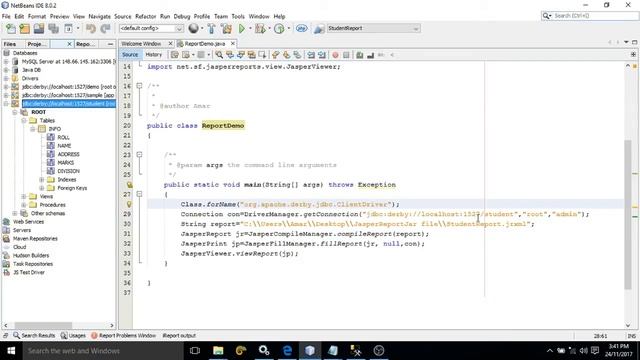This screenshot has width=640, height=360.
Task: Click the globe browser icon in toolbar
Action: coord(193,28)
